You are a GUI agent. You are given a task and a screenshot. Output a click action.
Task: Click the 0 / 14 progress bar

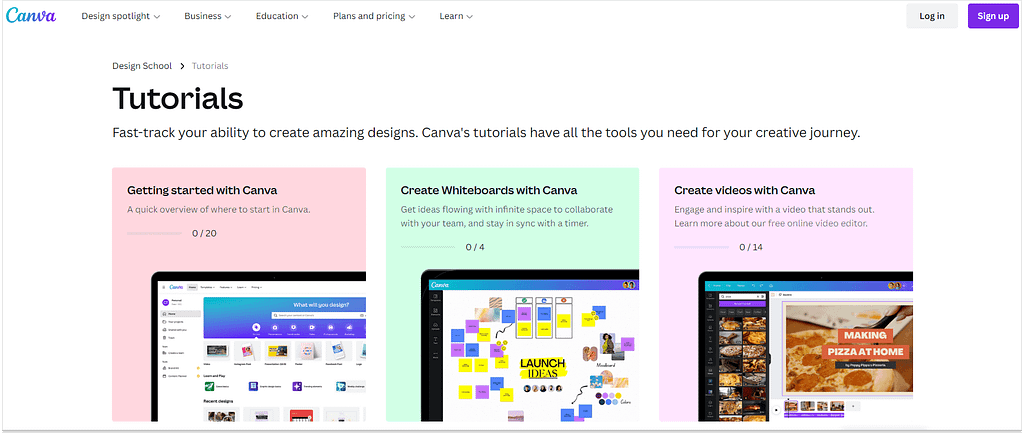pos(701,247)
